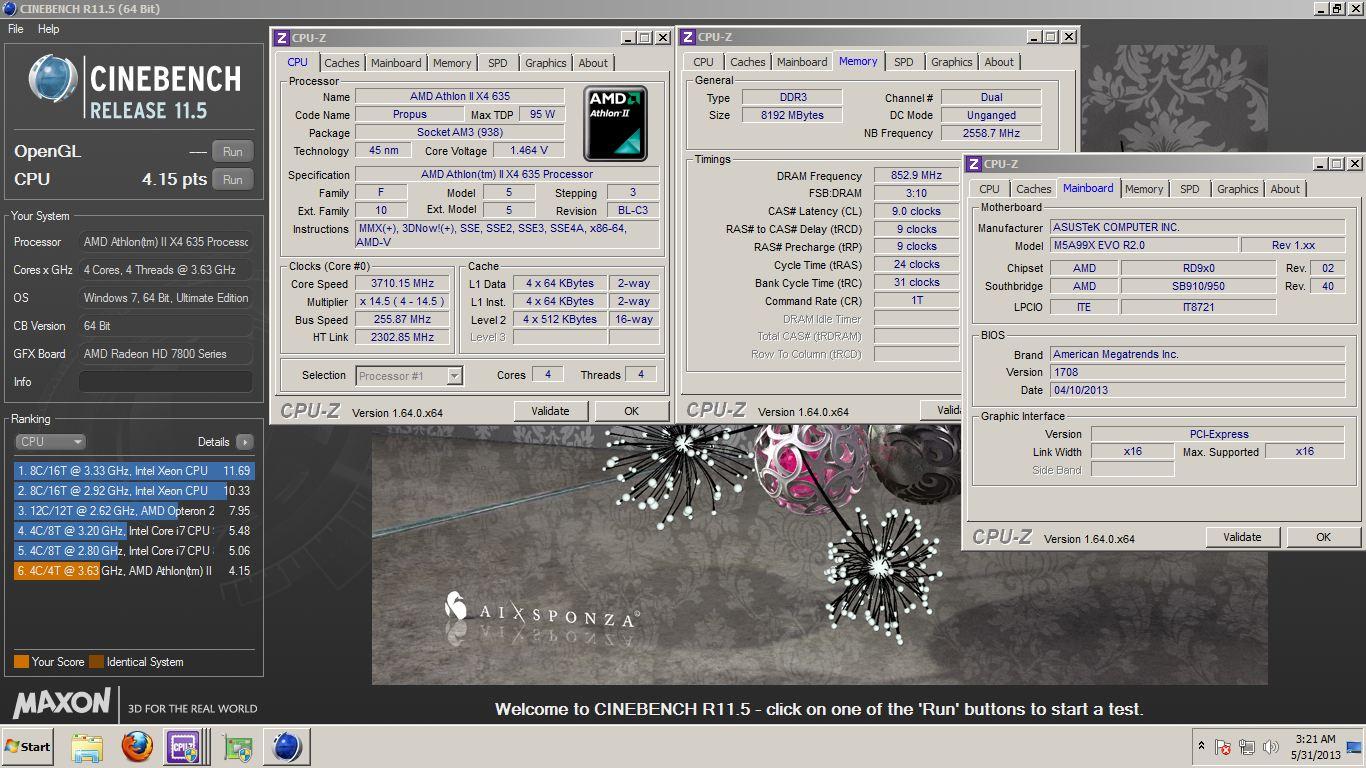Open Processor #1 selection dropdown
Viewport: 1366px width, 768px height.
pyautogui.click(x=409, y=376)
